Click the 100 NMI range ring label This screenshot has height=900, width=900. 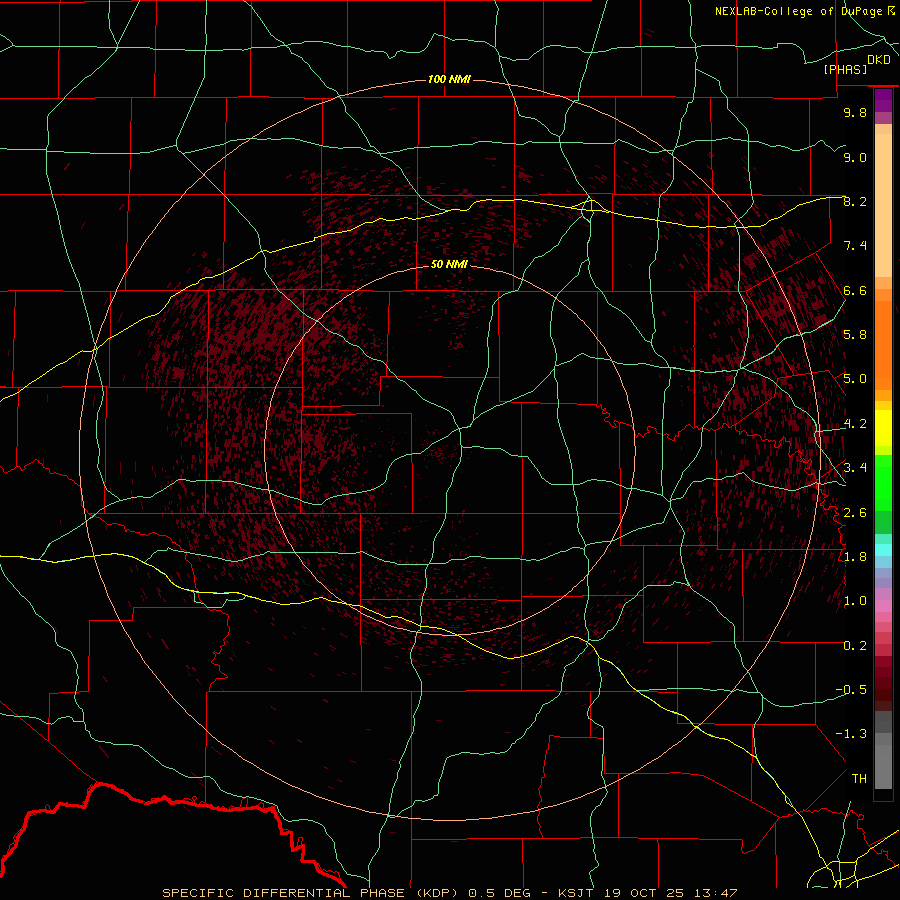(449, 79)
